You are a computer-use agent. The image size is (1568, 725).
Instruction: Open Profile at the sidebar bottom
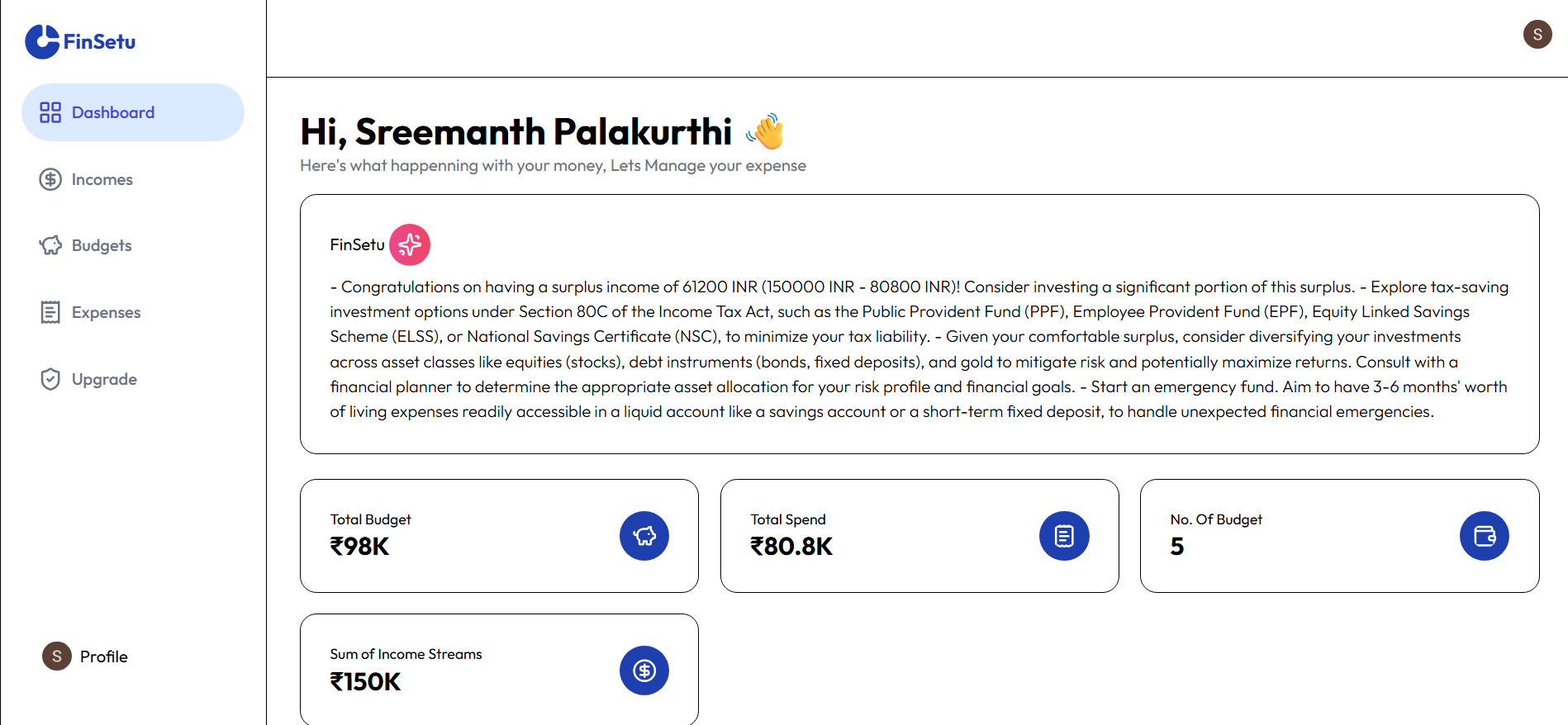85,656
